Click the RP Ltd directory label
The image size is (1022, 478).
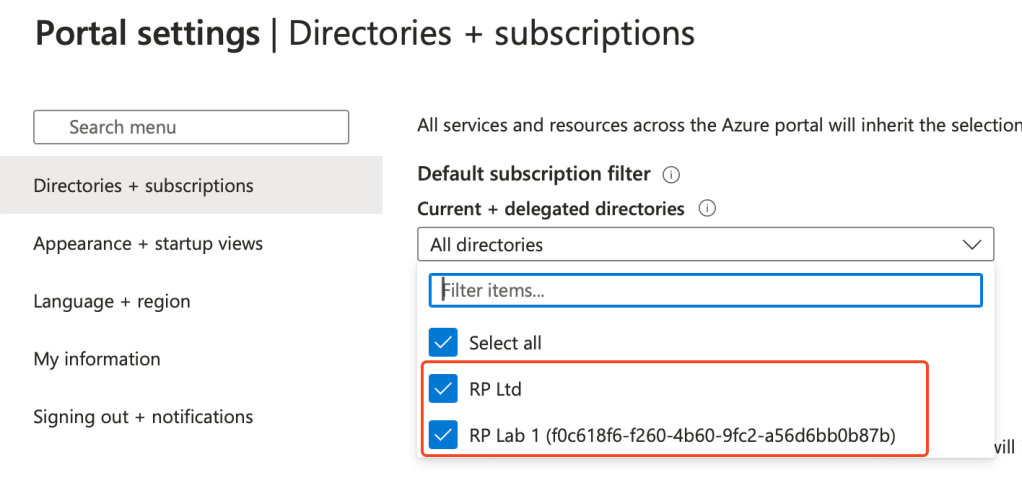[495, 389]
